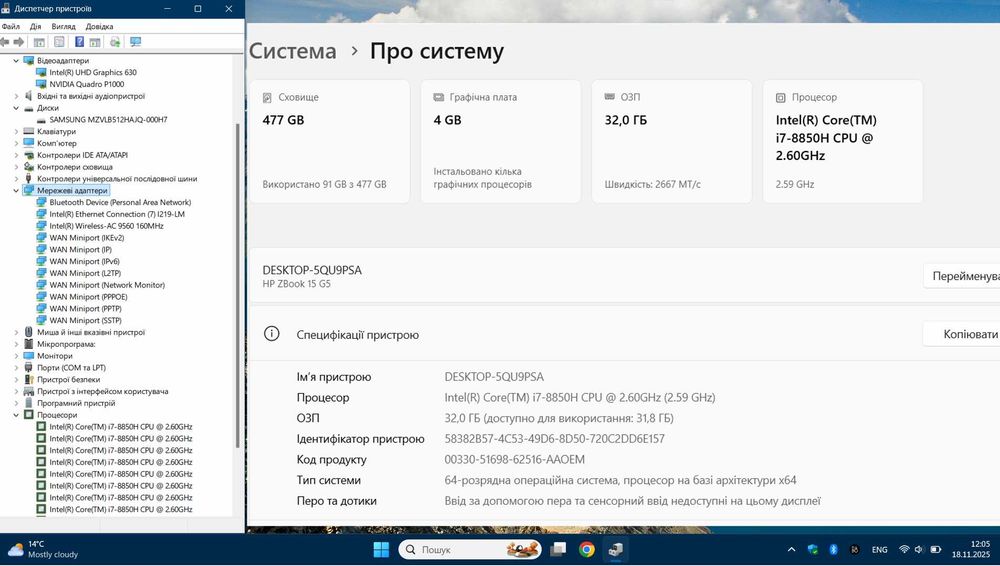
Task: Click Копіювати in device specifications
Action: coord(962,334)
